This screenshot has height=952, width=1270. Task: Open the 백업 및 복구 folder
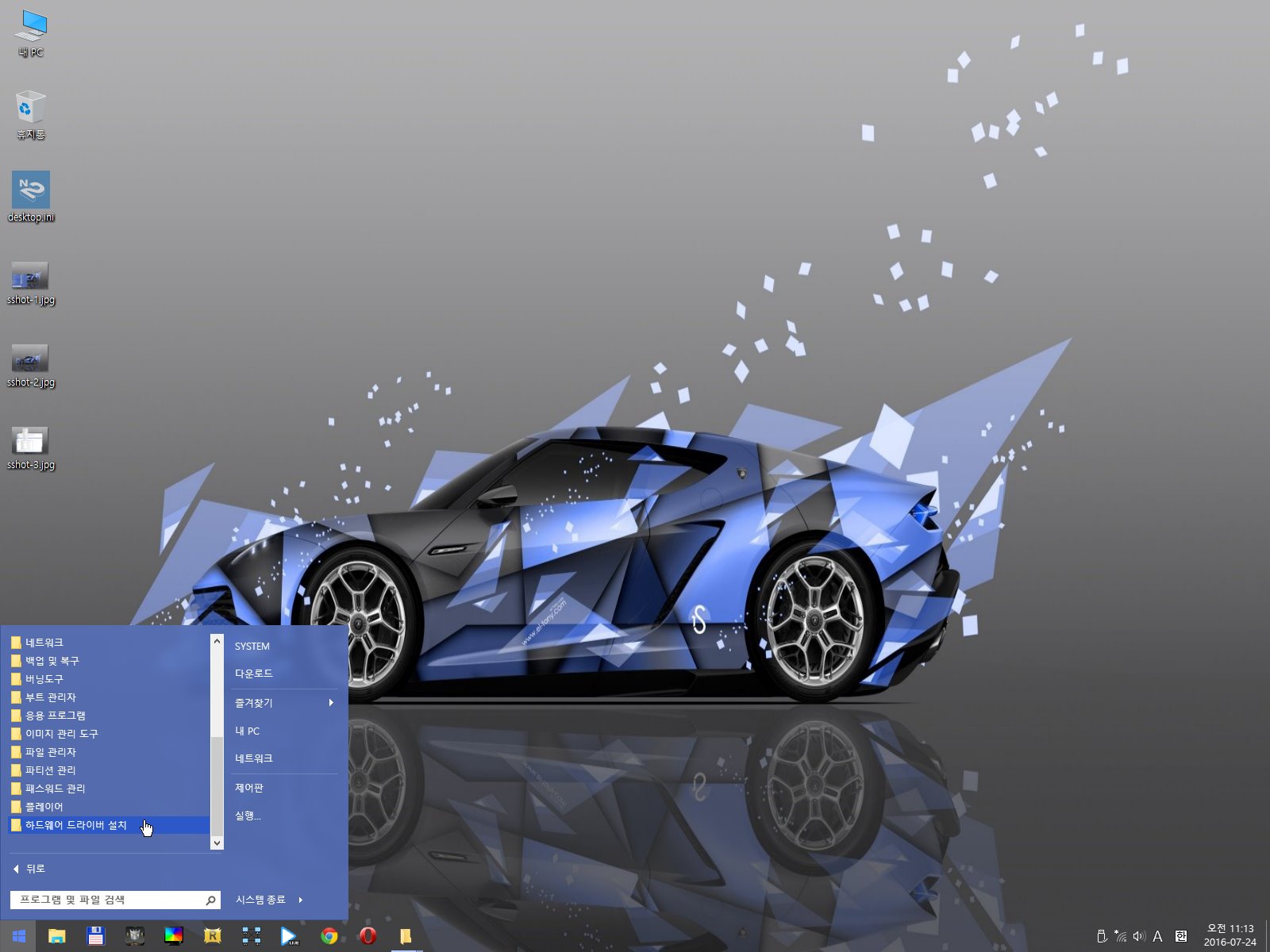pos(109,661)
